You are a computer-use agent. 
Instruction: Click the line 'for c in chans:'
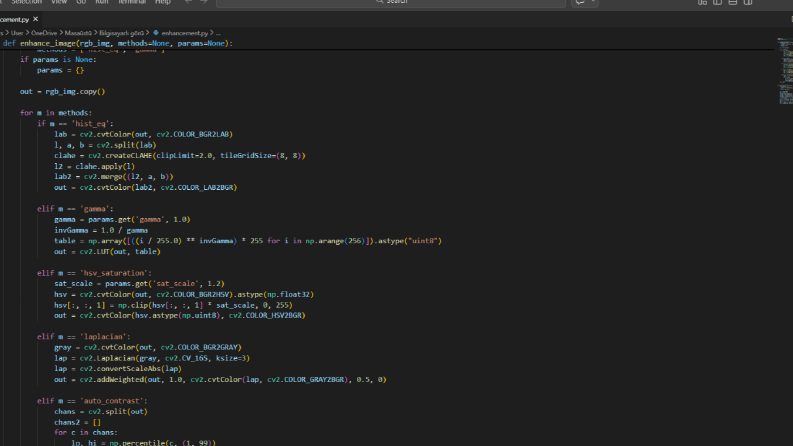tap(86, 432)
